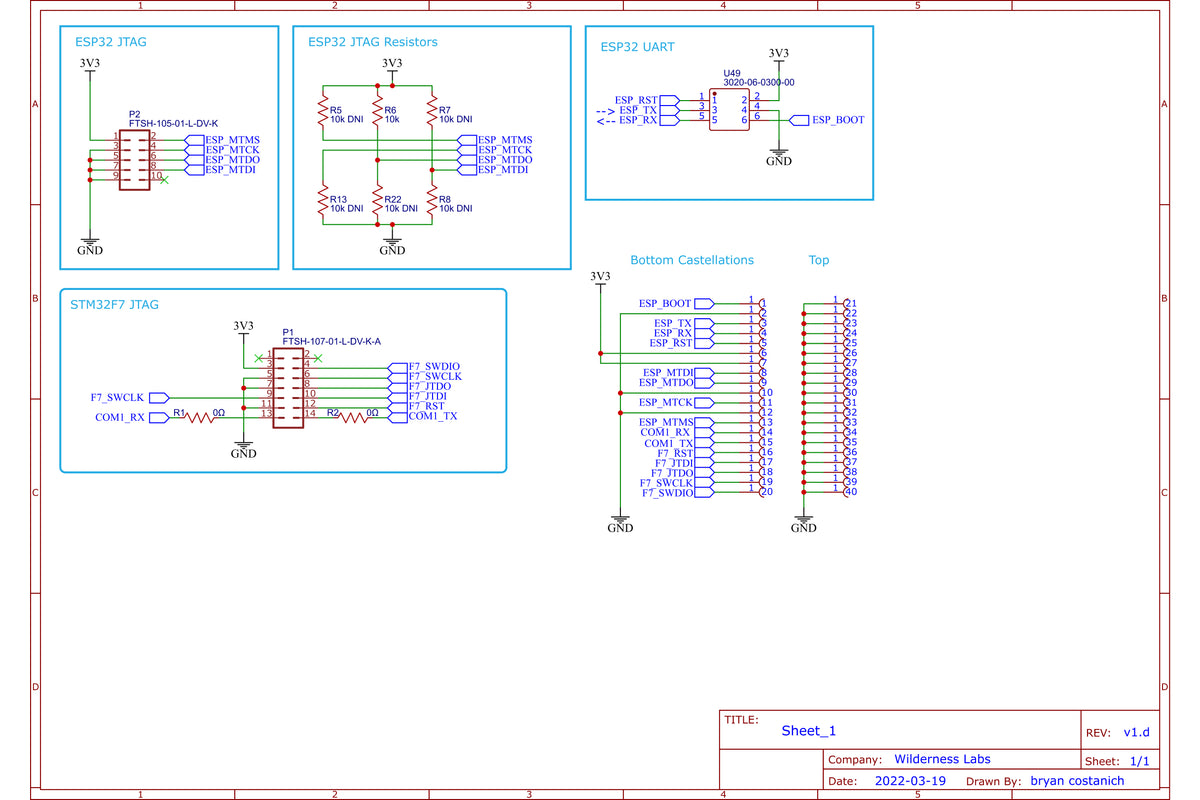Viewport: 1200px width, 800px height.
Task: Click the ESP32 UART section frame title
Action: click(637, 46)
